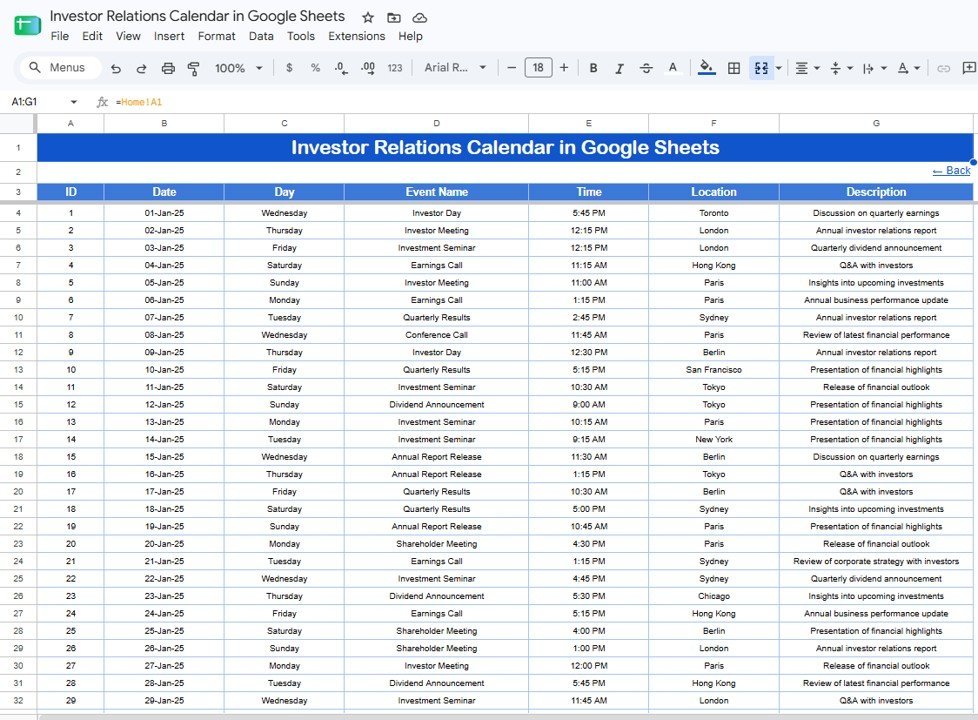This screenshot has height=720, width=978.
Task: Star the document with the star icon
Action: [x=368, y=17]
